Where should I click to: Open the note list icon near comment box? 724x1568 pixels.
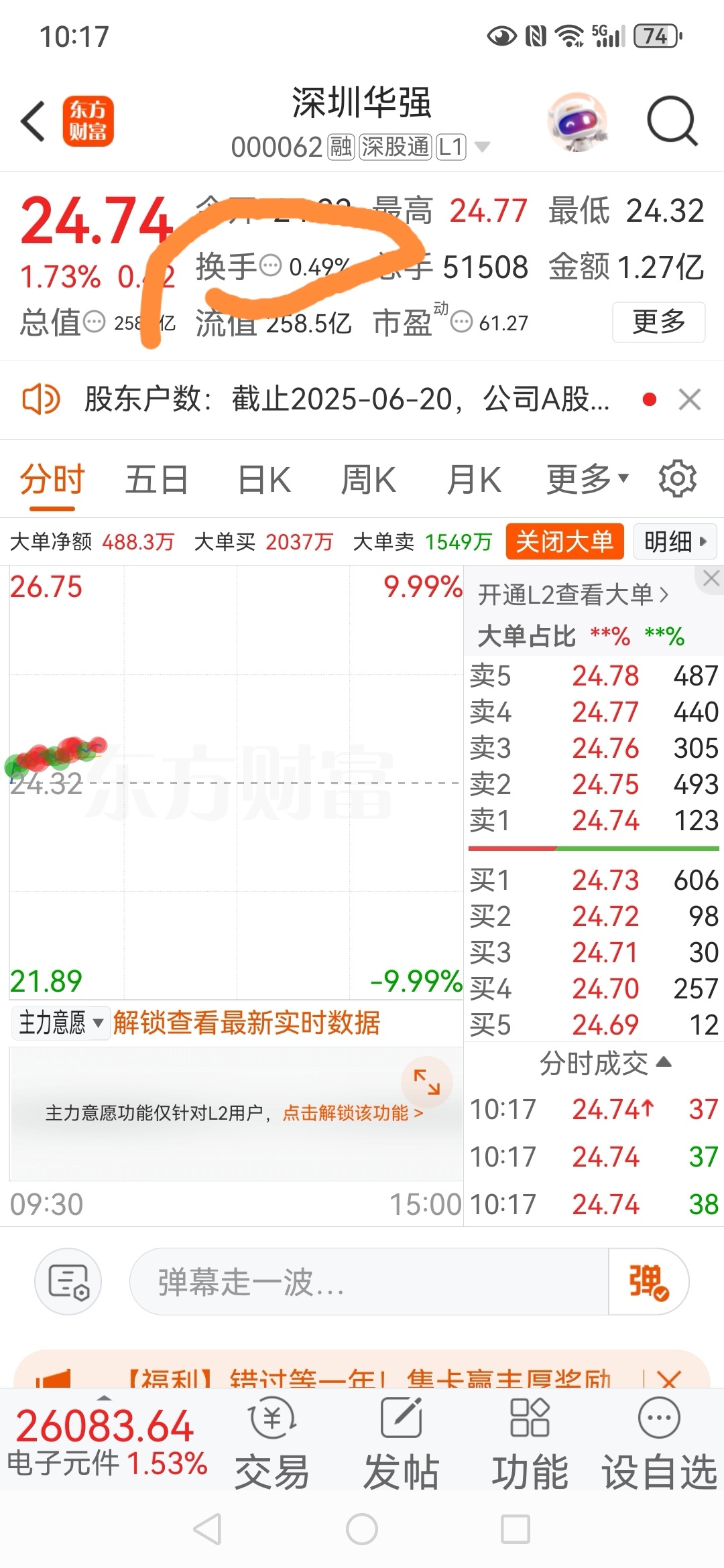(x=68, y=1281)
